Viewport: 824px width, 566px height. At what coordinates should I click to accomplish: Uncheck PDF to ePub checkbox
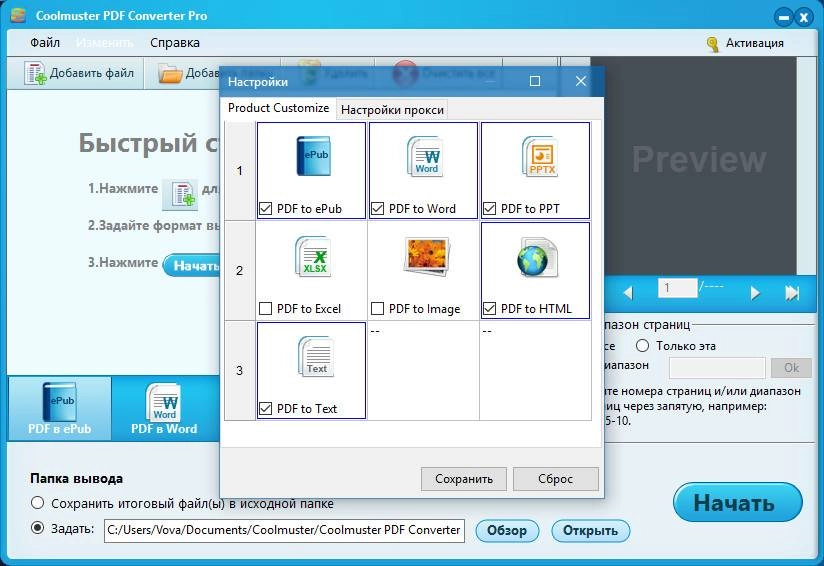pos(266,209)
